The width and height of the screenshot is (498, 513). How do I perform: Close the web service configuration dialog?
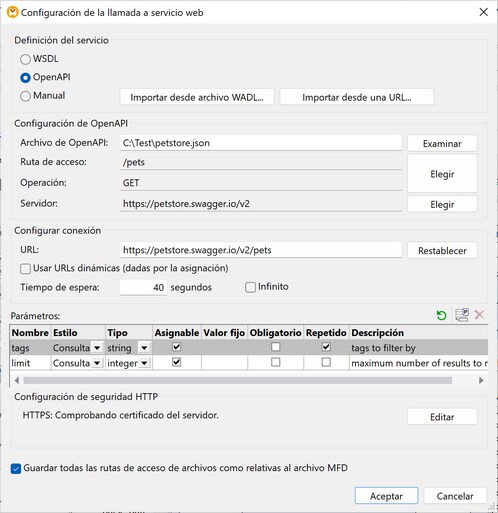pos(483,12)
